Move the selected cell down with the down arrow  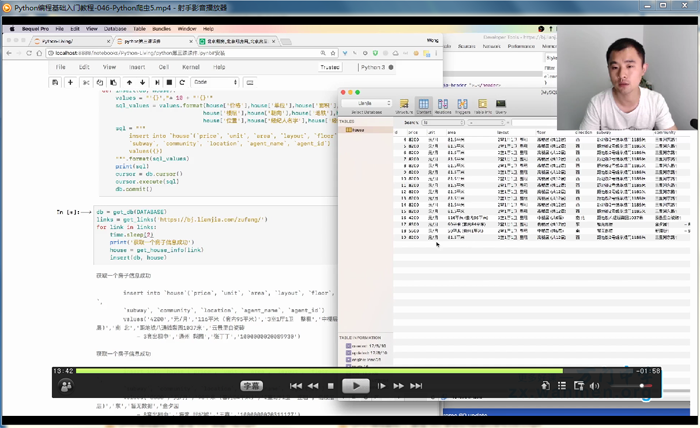click(142, 83)
